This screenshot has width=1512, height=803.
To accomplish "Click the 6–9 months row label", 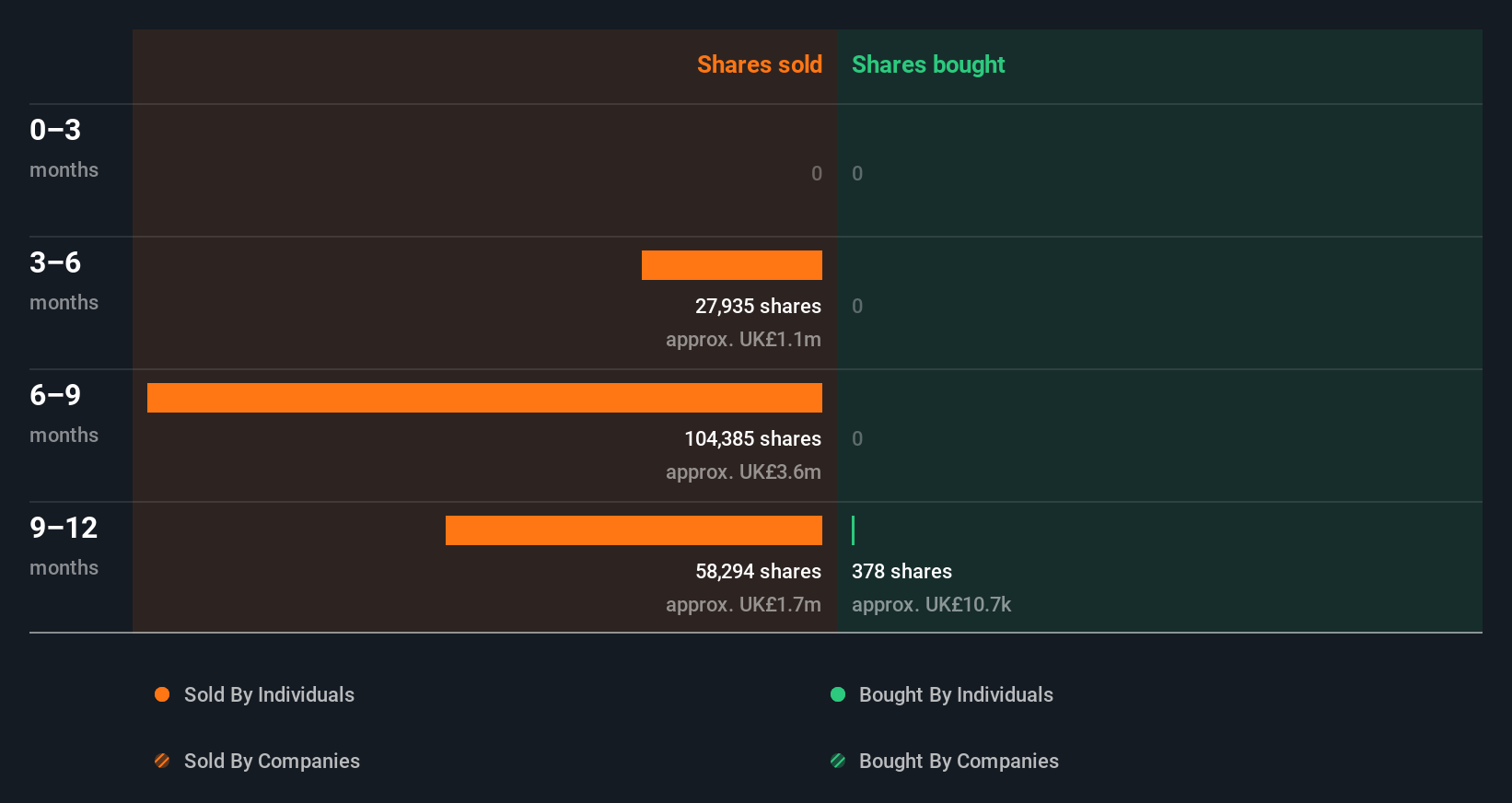I will point(63,413).
